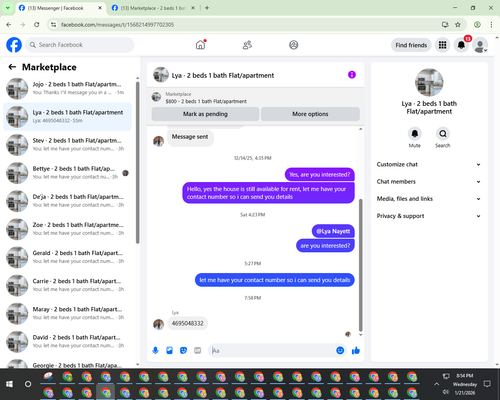Mute the conversation with bell icon
The image size is (500, 400).
click(415, 134)
